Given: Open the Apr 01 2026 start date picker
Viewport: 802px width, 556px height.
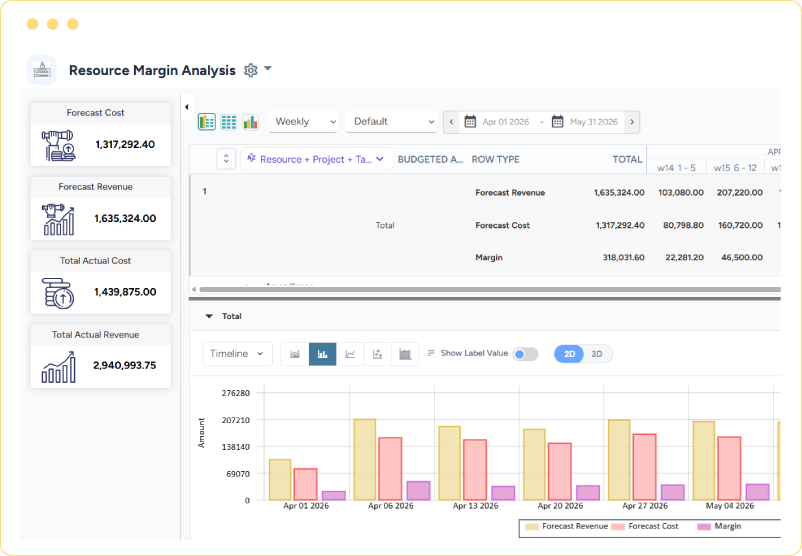Looking at the screenshot, I should click(497, 122).
